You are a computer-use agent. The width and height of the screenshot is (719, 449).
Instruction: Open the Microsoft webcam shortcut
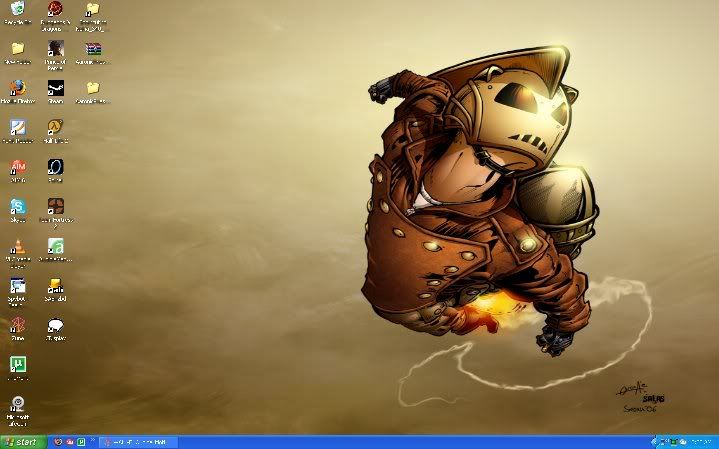(x=18, y=411)
